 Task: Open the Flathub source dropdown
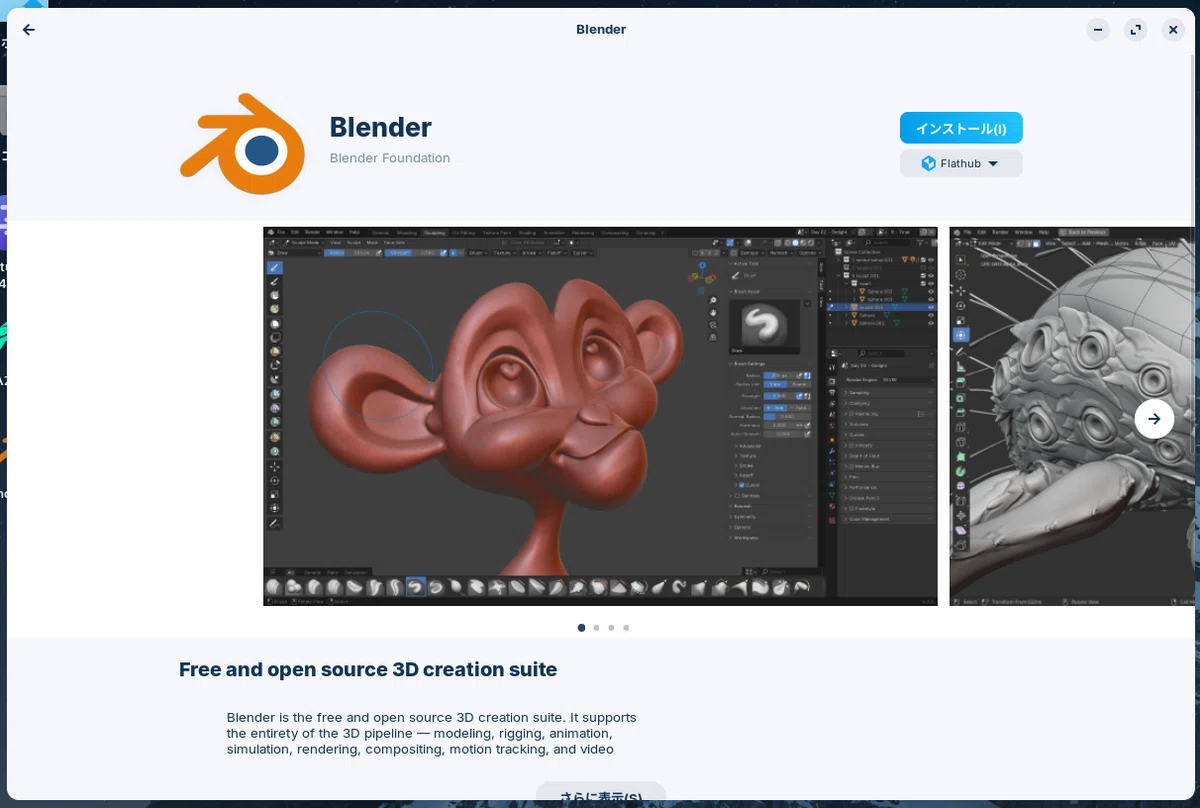tap(961, 163)
